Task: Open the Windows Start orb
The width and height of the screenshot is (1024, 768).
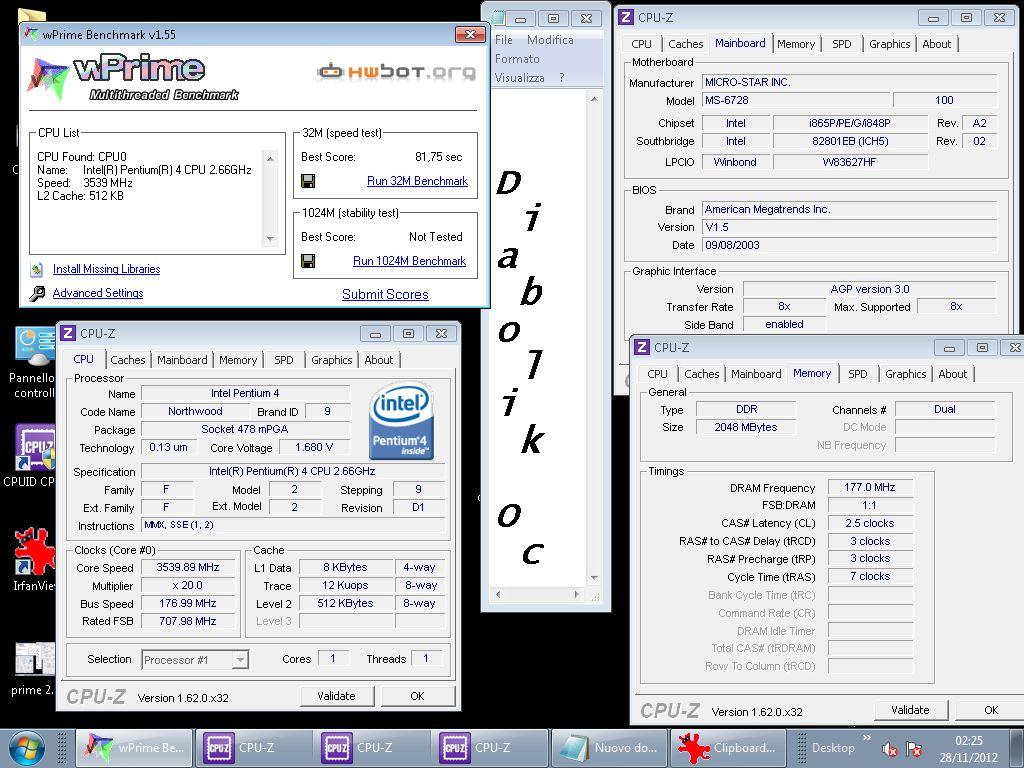Action: tap(27, 748)
